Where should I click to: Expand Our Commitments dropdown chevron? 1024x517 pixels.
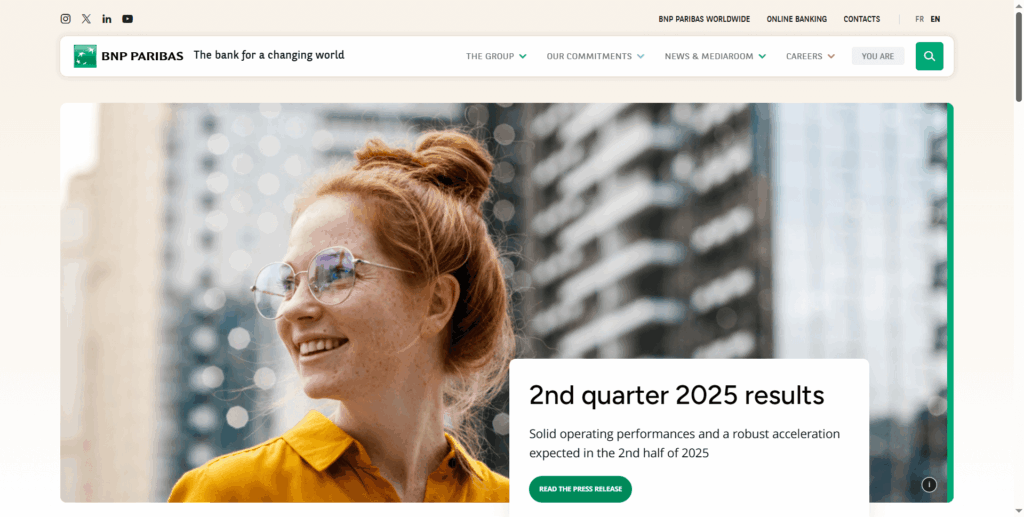(640, 56)
